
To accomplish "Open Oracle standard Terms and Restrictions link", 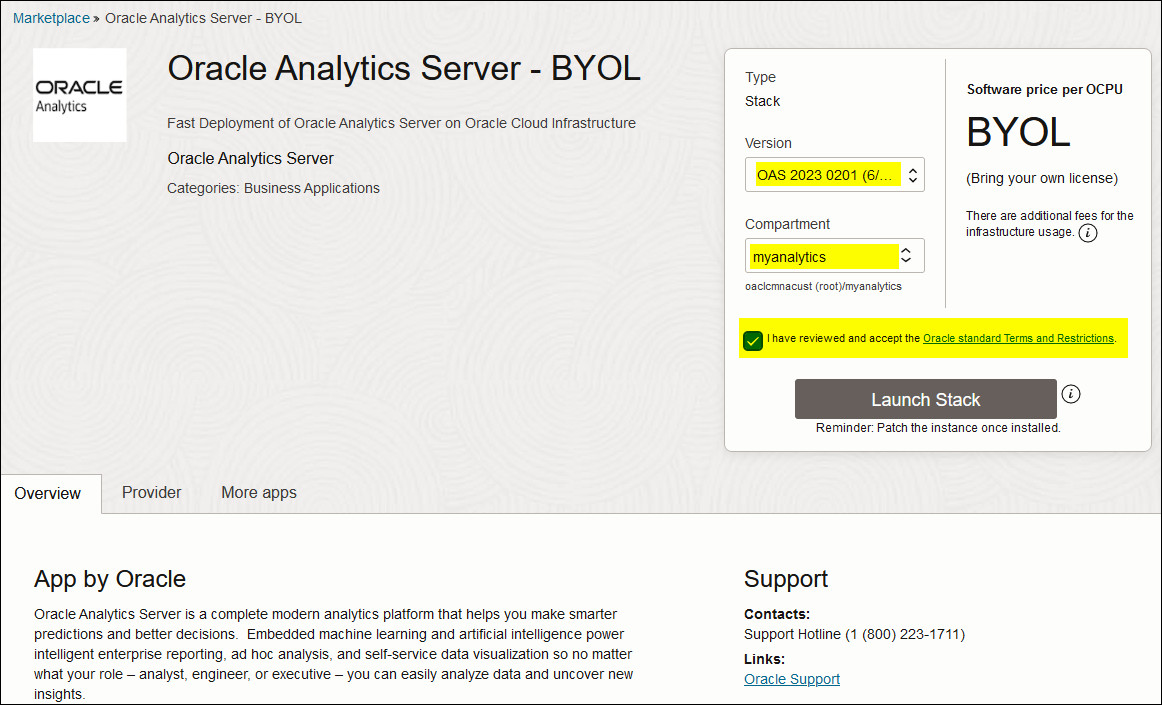I will coord(1018,338).
